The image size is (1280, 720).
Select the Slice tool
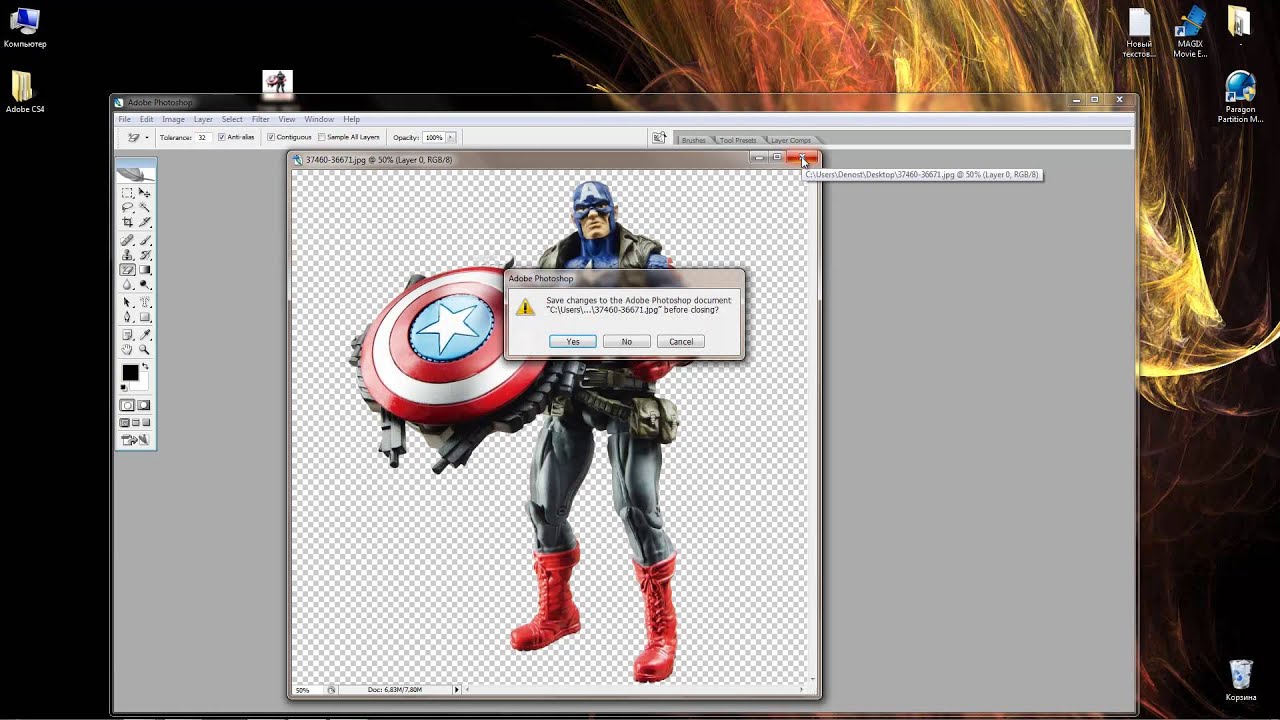(x=144, y=221)
